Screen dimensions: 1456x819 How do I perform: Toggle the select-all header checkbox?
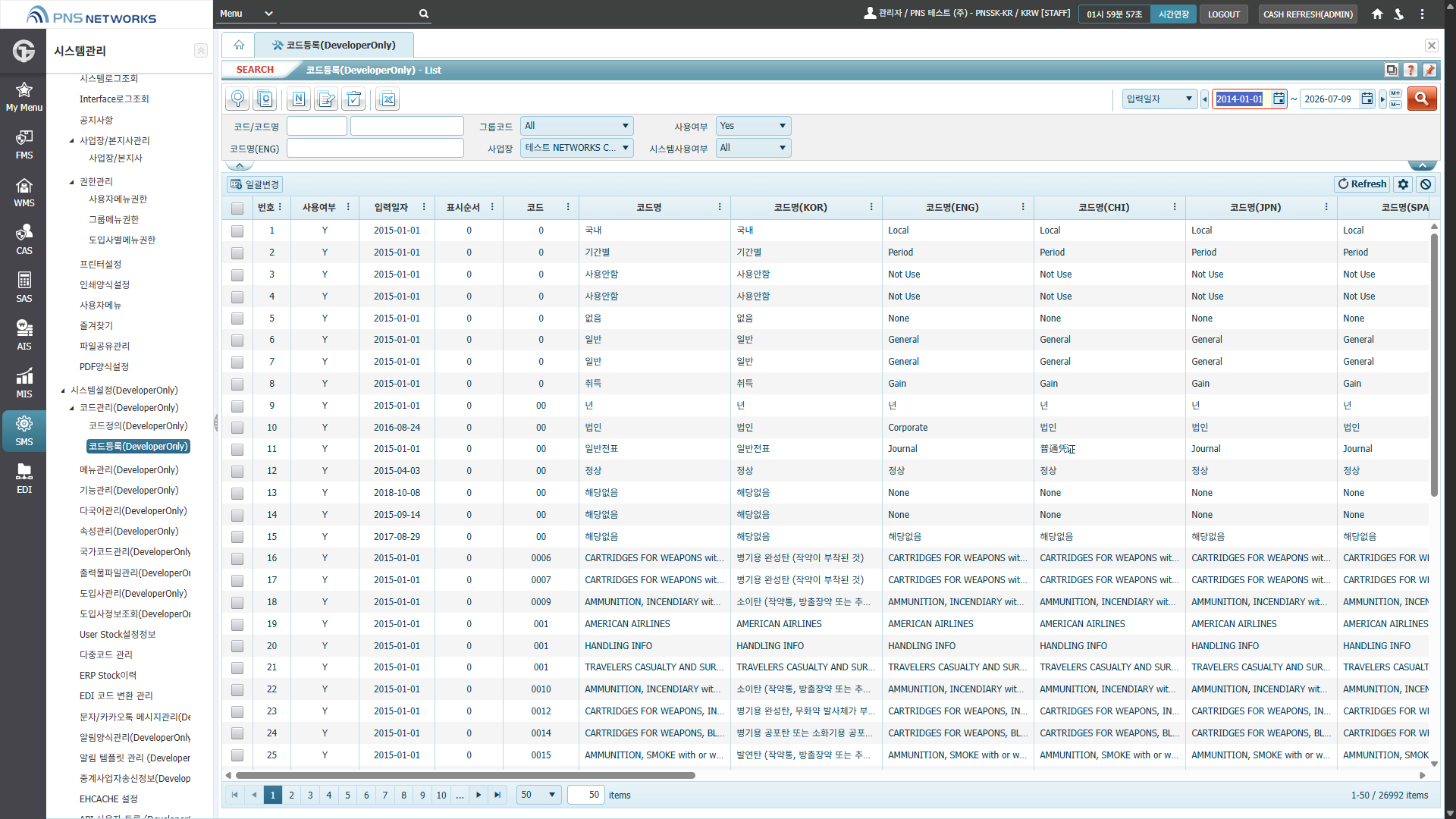click(237, 208)
